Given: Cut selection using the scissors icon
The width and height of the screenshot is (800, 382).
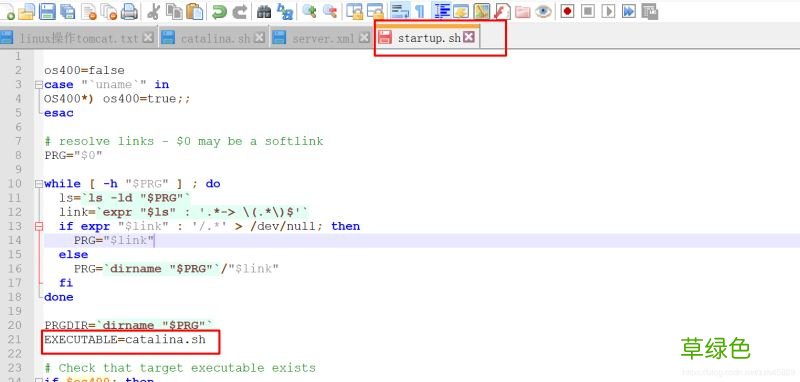Looking at the screenshot, I should pyautogui.click(x=153, y=11).
